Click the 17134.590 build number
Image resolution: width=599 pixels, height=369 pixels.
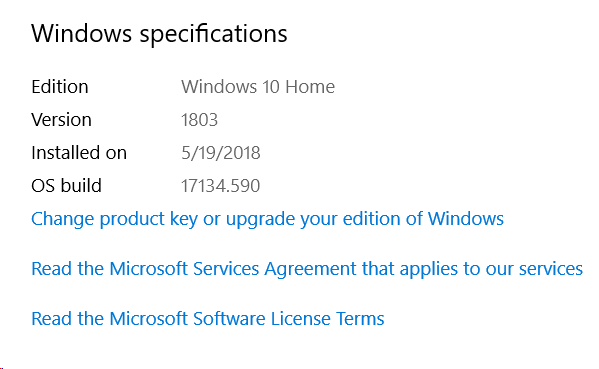coord(220,186)
